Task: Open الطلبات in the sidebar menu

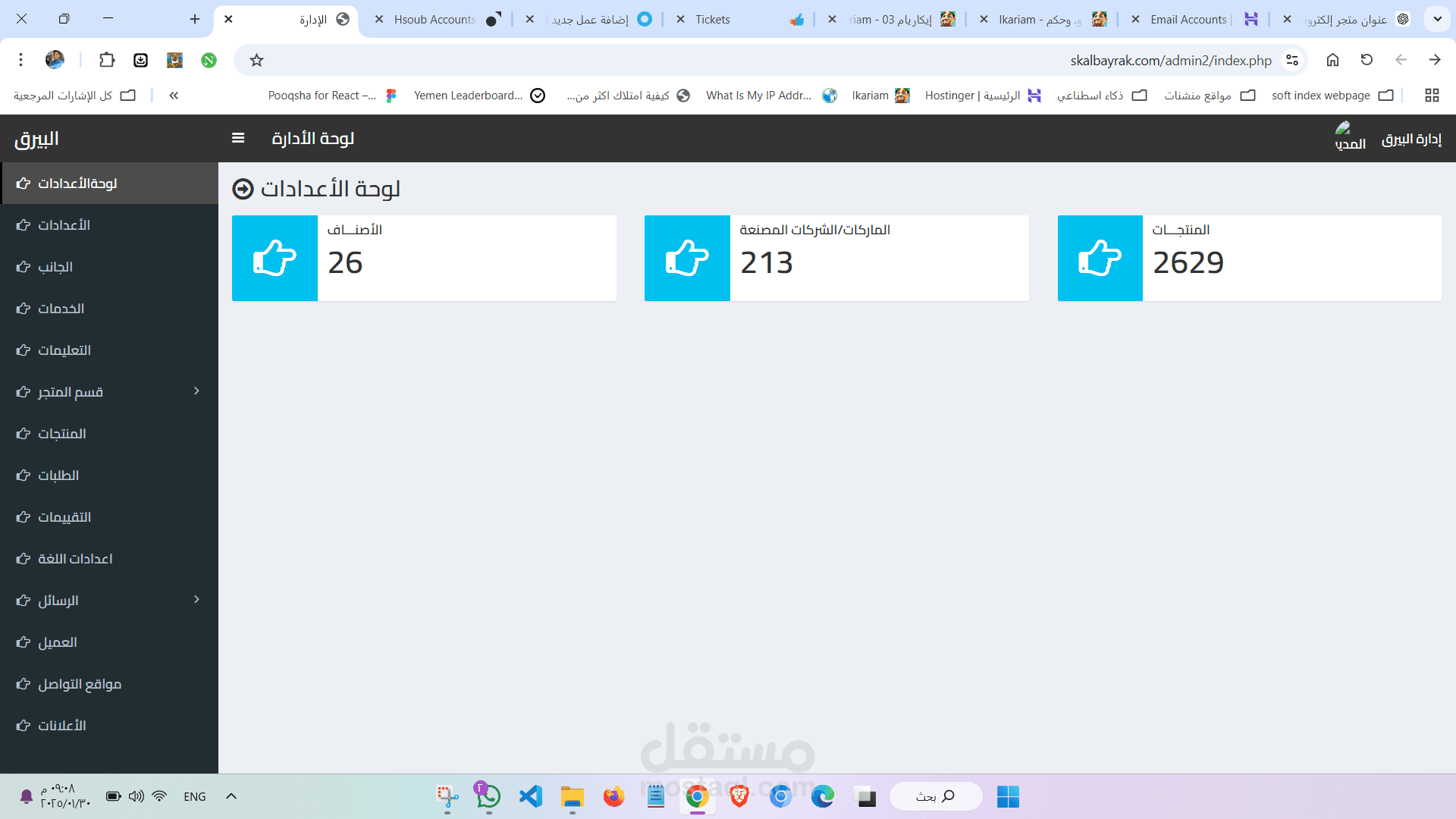Action: (x=58, y=475)
